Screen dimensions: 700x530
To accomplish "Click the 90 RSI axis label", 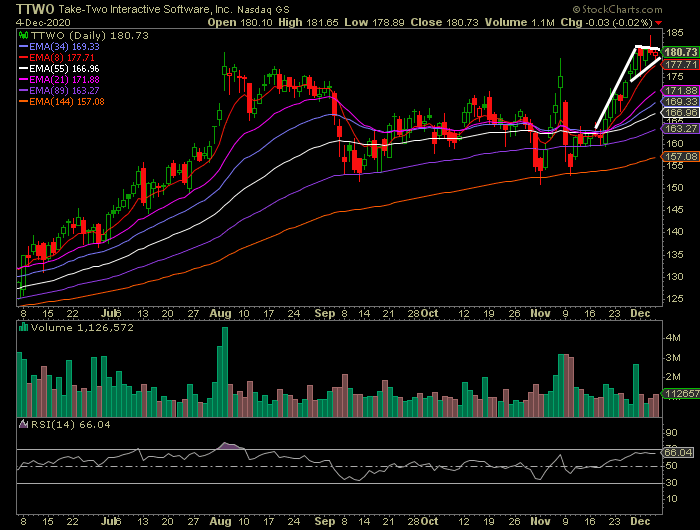I will 671,433.
